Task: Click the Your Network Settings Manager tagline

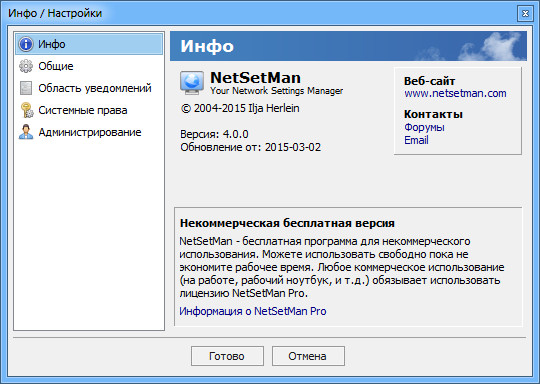Action: coord(277,91)
